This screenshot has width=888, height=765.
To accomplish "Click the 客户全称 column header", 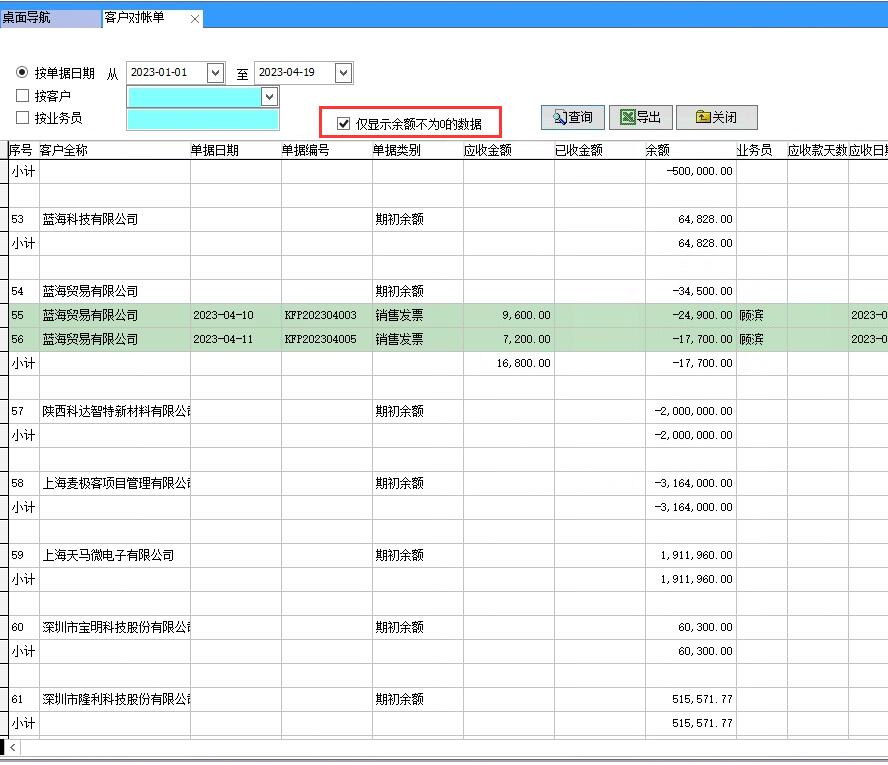I will coord(64,150).
